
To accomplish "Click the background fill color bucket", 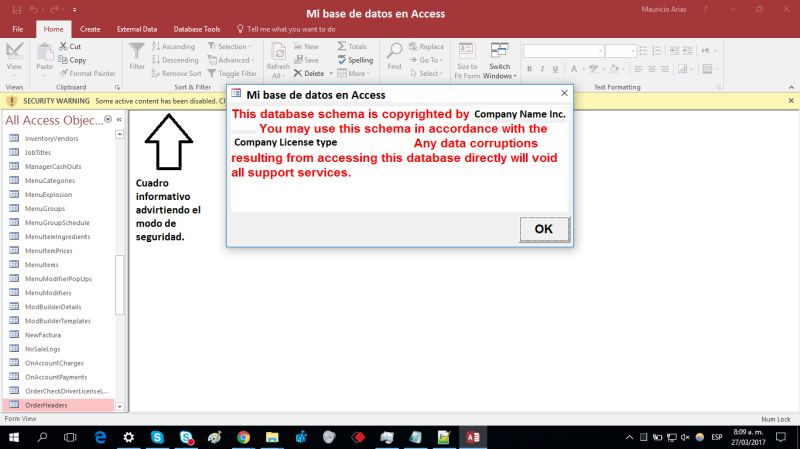I will (614, 69).
